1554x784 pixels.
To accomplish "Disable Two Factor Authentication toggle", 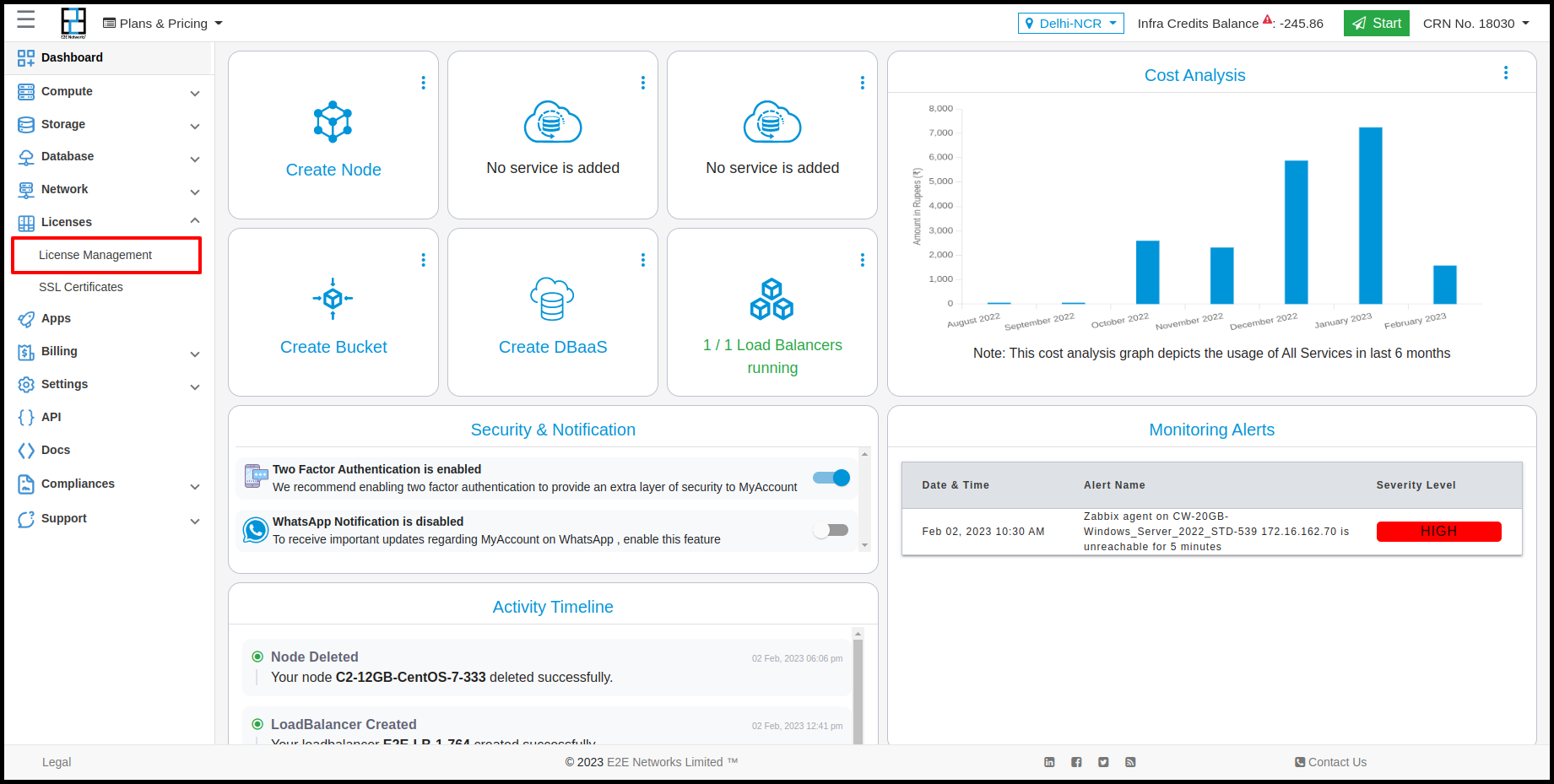I will click(831, 478).
